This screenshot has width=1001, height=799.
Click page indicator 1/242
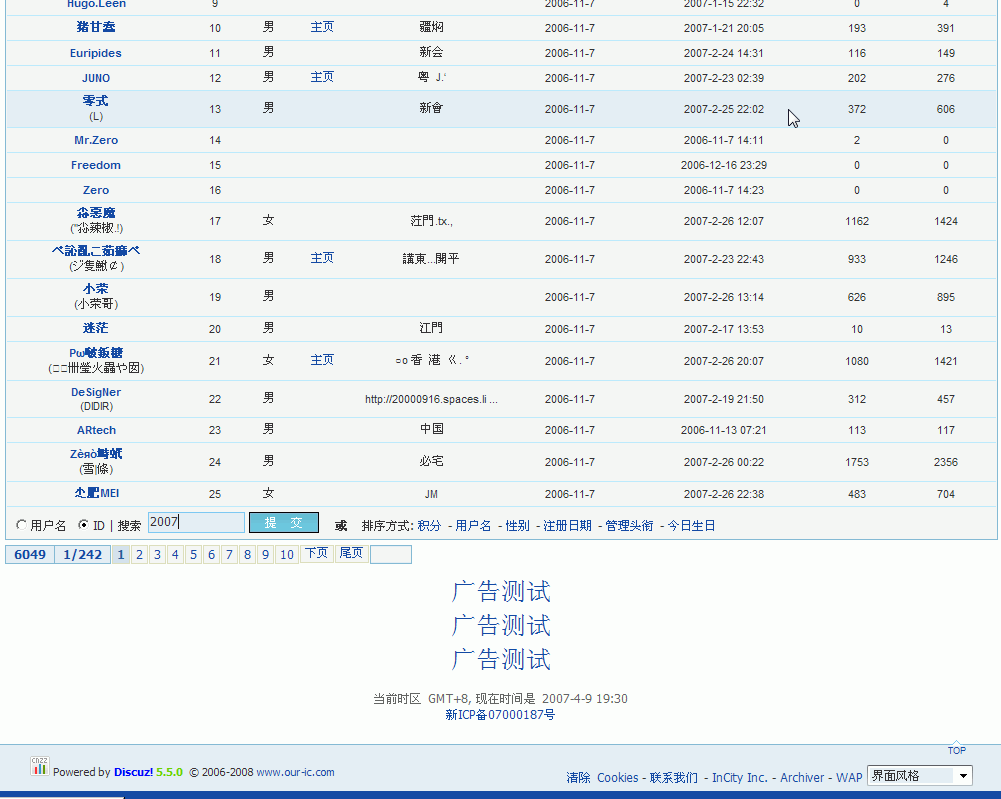tap(82, 555)
